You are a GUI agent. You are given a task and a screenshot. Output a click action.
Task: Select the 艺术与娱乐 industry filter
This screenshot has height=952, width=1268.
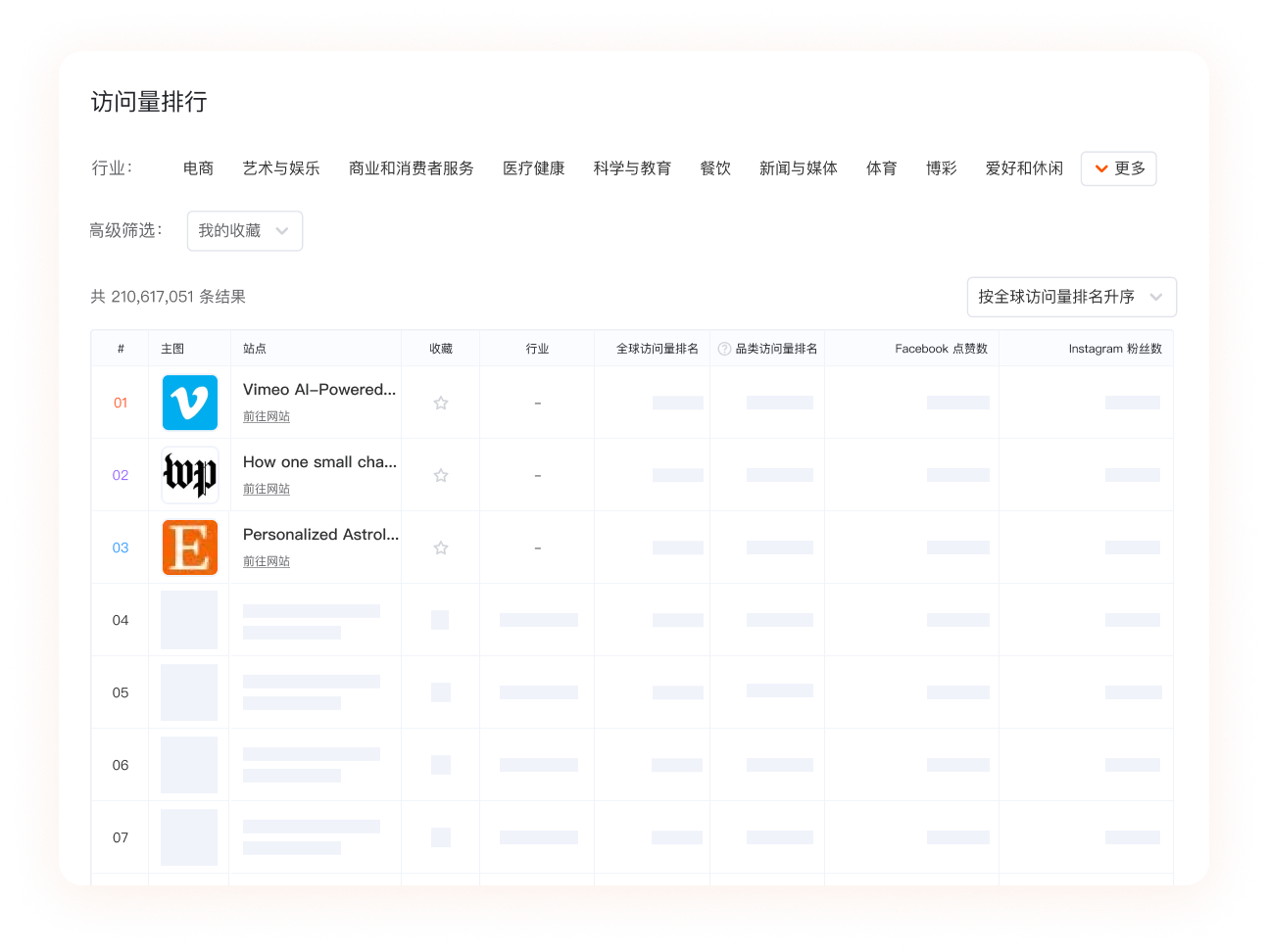coord(281,168)
